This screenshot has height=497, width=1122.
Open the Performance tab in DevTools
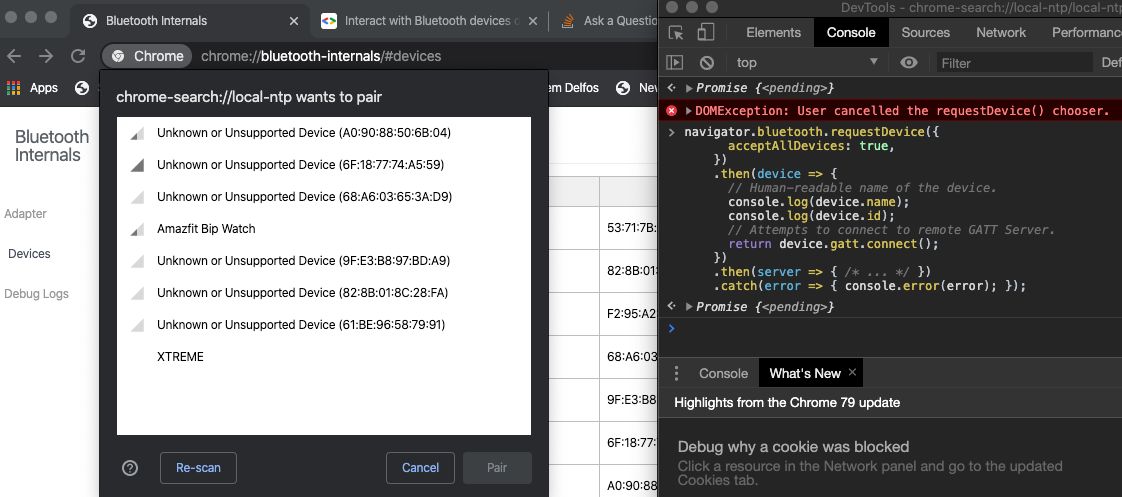point(1086,32)
